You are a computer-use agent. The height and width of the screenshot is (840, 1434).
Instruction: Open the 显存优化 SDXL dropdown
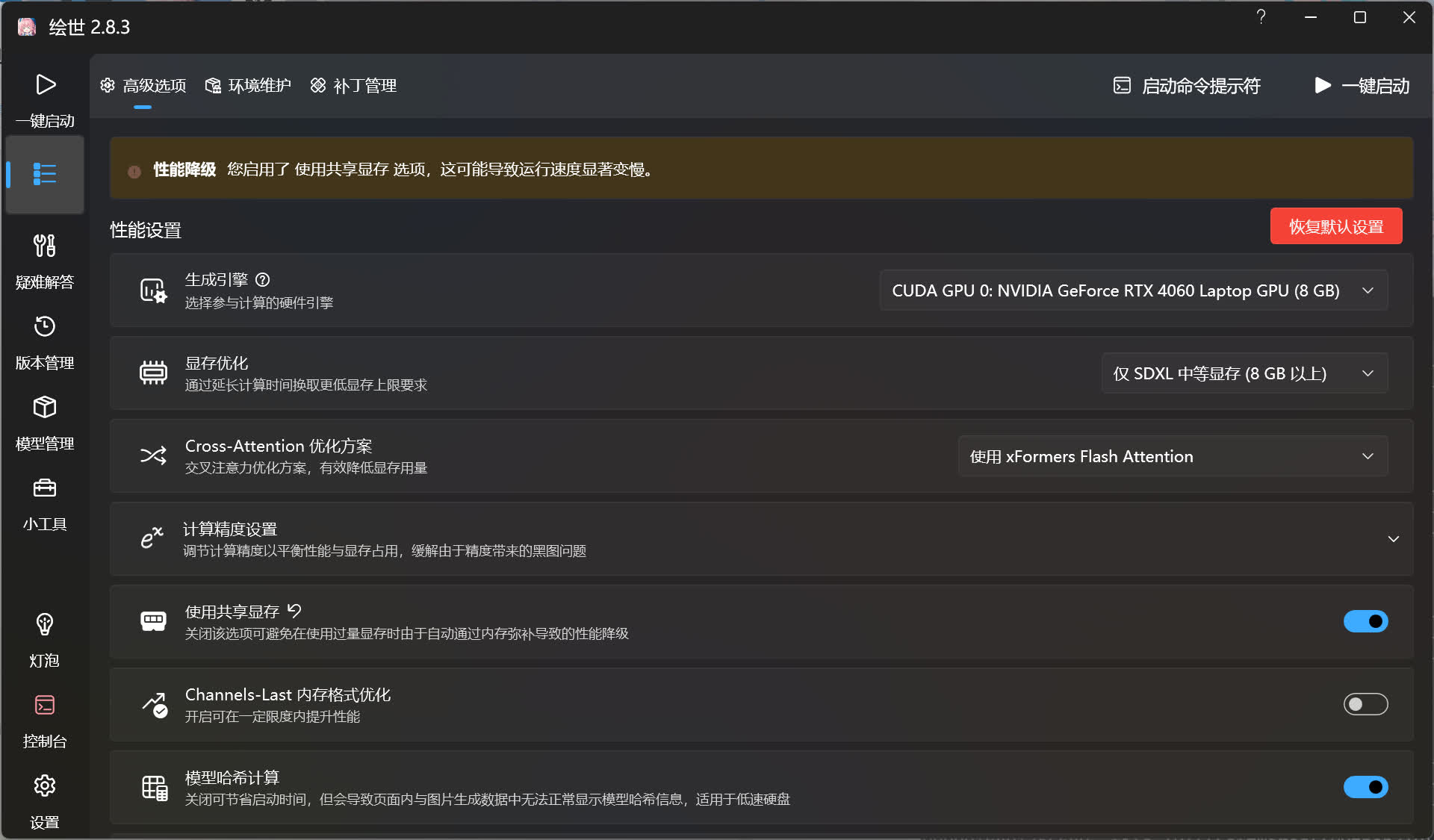[x=1244, y=373]
